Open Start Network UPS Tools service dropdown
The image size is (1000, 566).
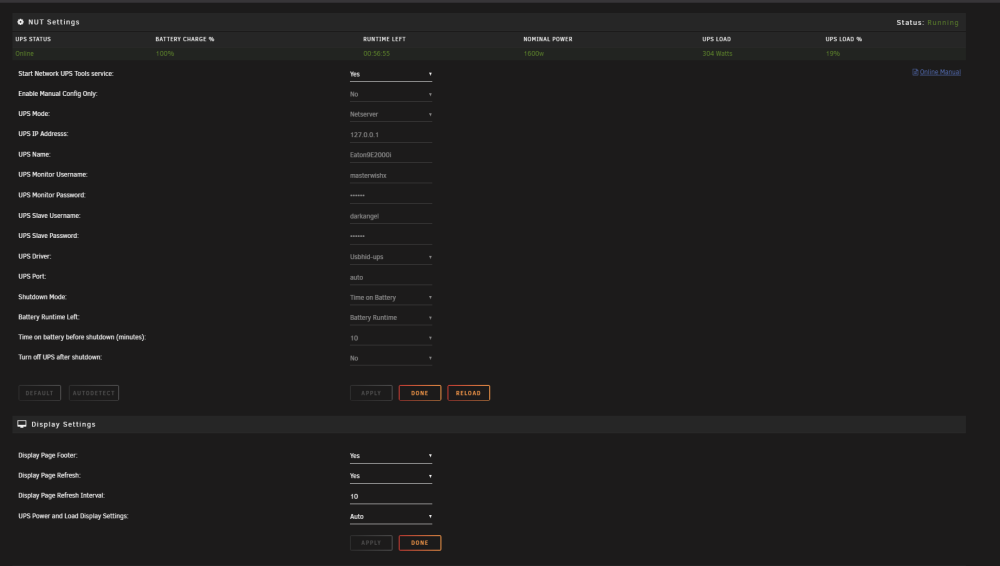390,74
